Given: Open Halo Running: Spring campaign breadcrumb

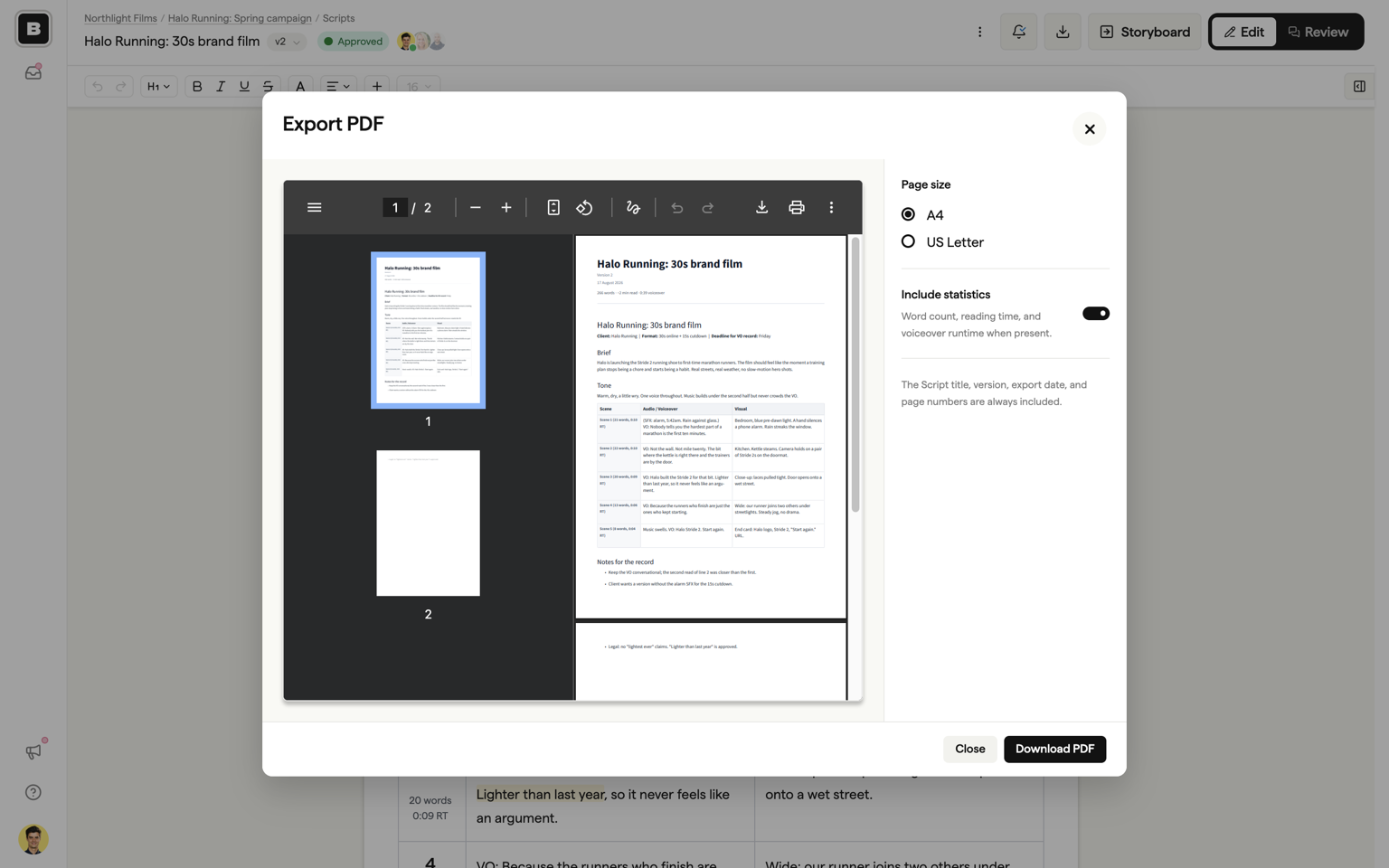Looking at the screenshot, I should 240,18.
